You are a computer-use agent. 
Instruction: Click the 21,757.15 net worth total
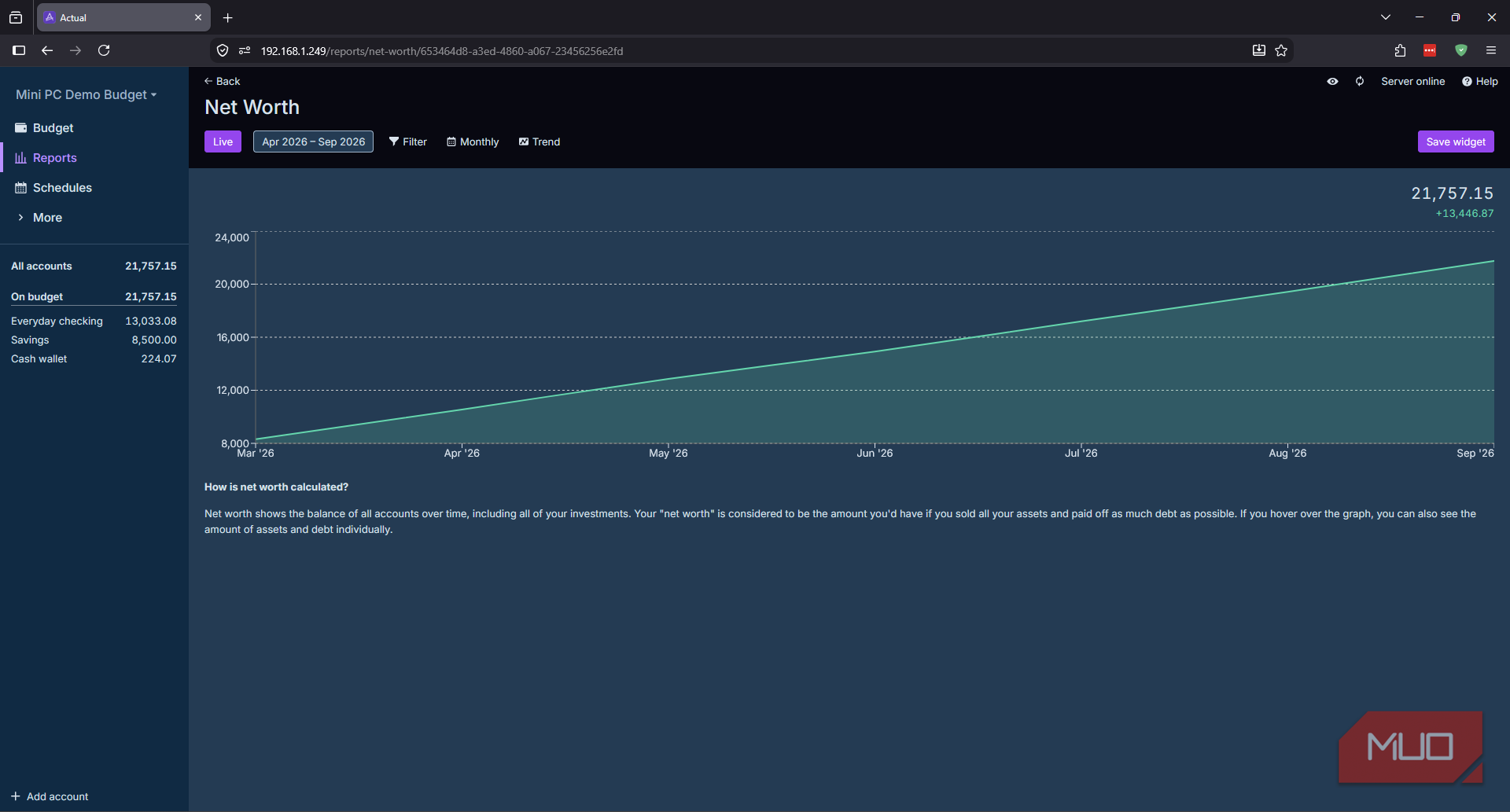point(1452,193)
